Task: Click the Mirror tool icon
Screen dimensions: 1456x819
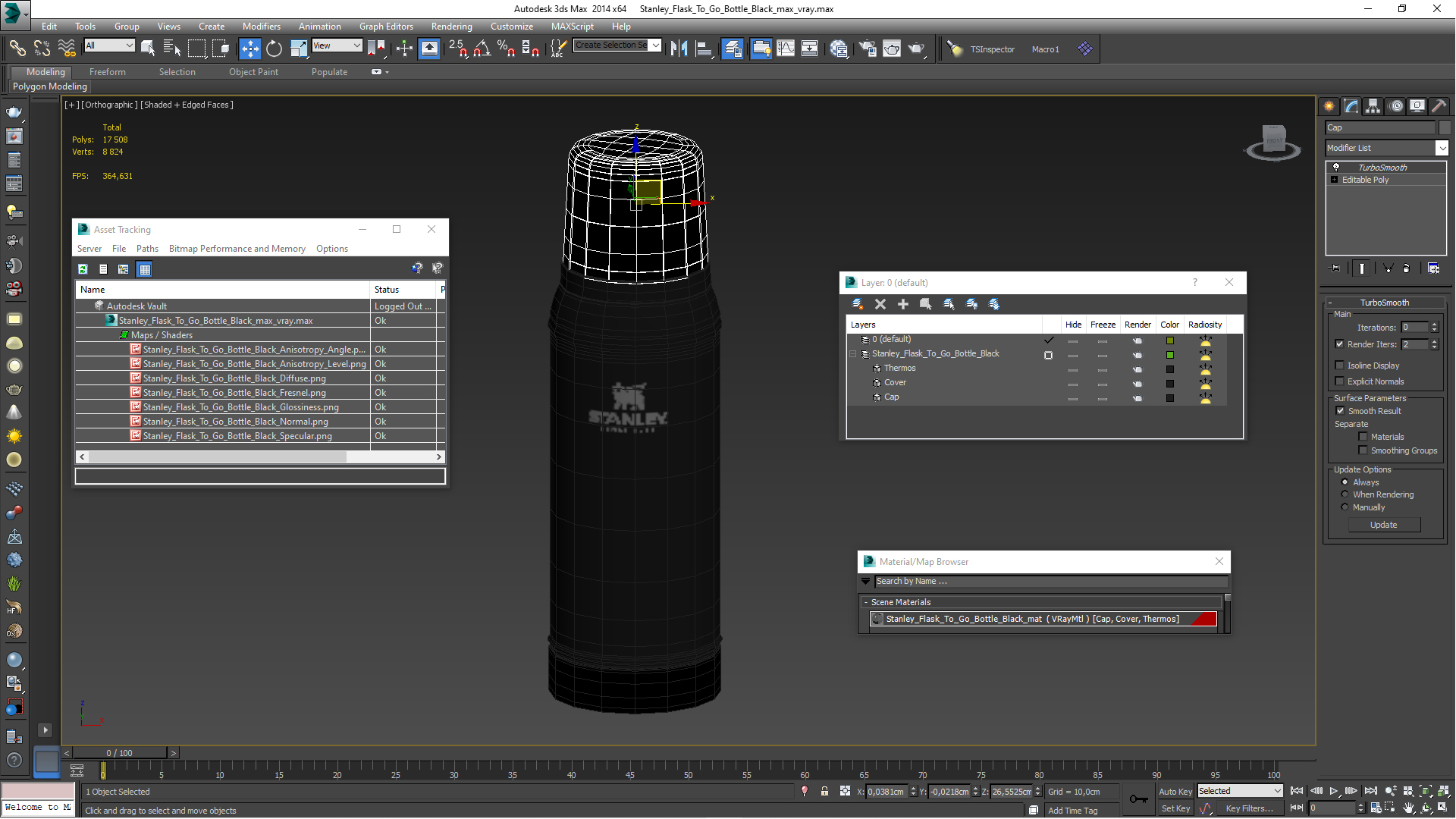Action: click(679, 49)
